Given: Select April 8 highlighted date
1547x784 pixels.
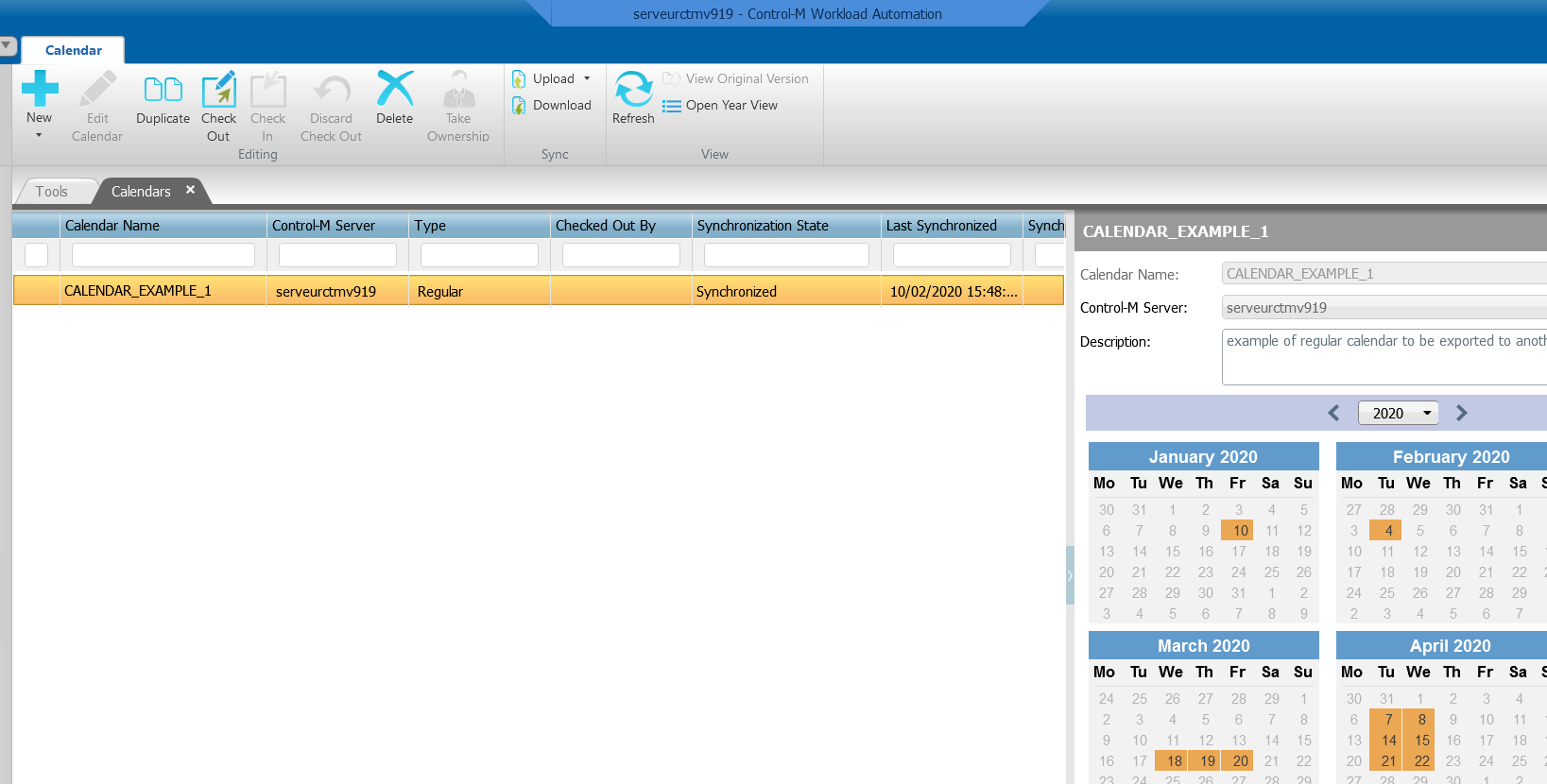Looking at the screenshot, I should click(x=1419, y=719).
